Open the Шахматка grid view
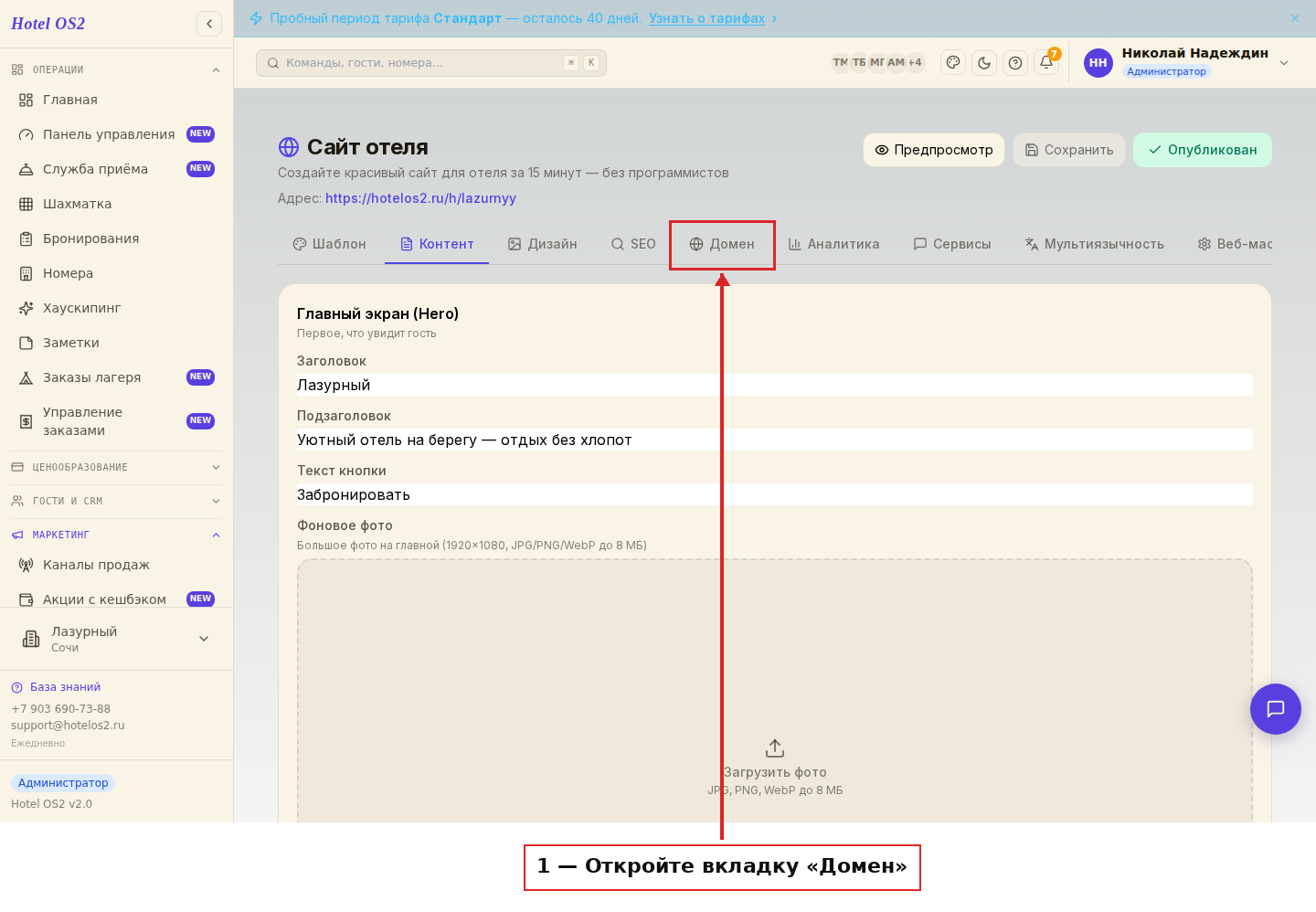Viewport: 1316px width, 912px height. coord(116,204)
